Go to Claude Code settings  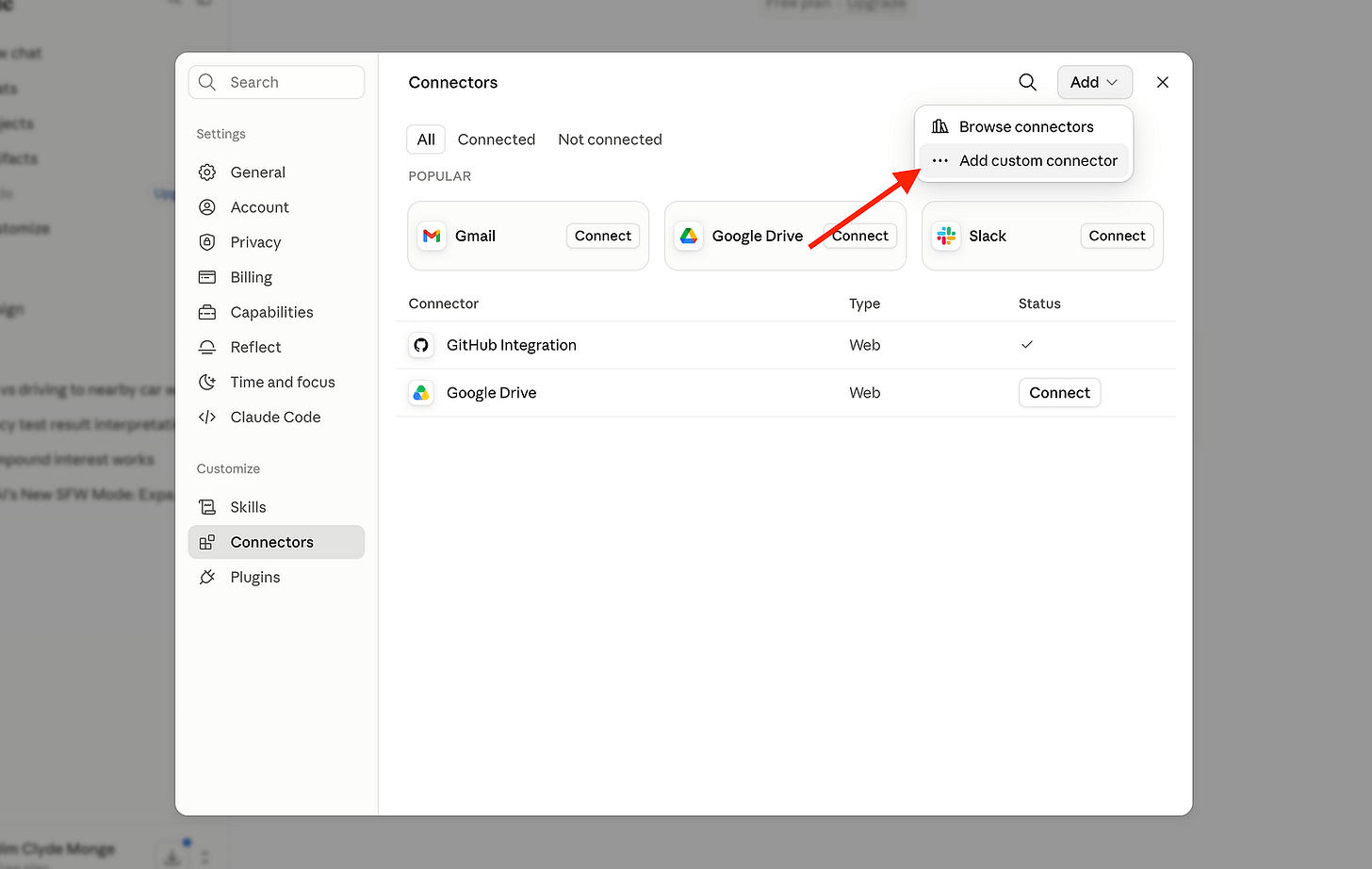click(276, 417)
